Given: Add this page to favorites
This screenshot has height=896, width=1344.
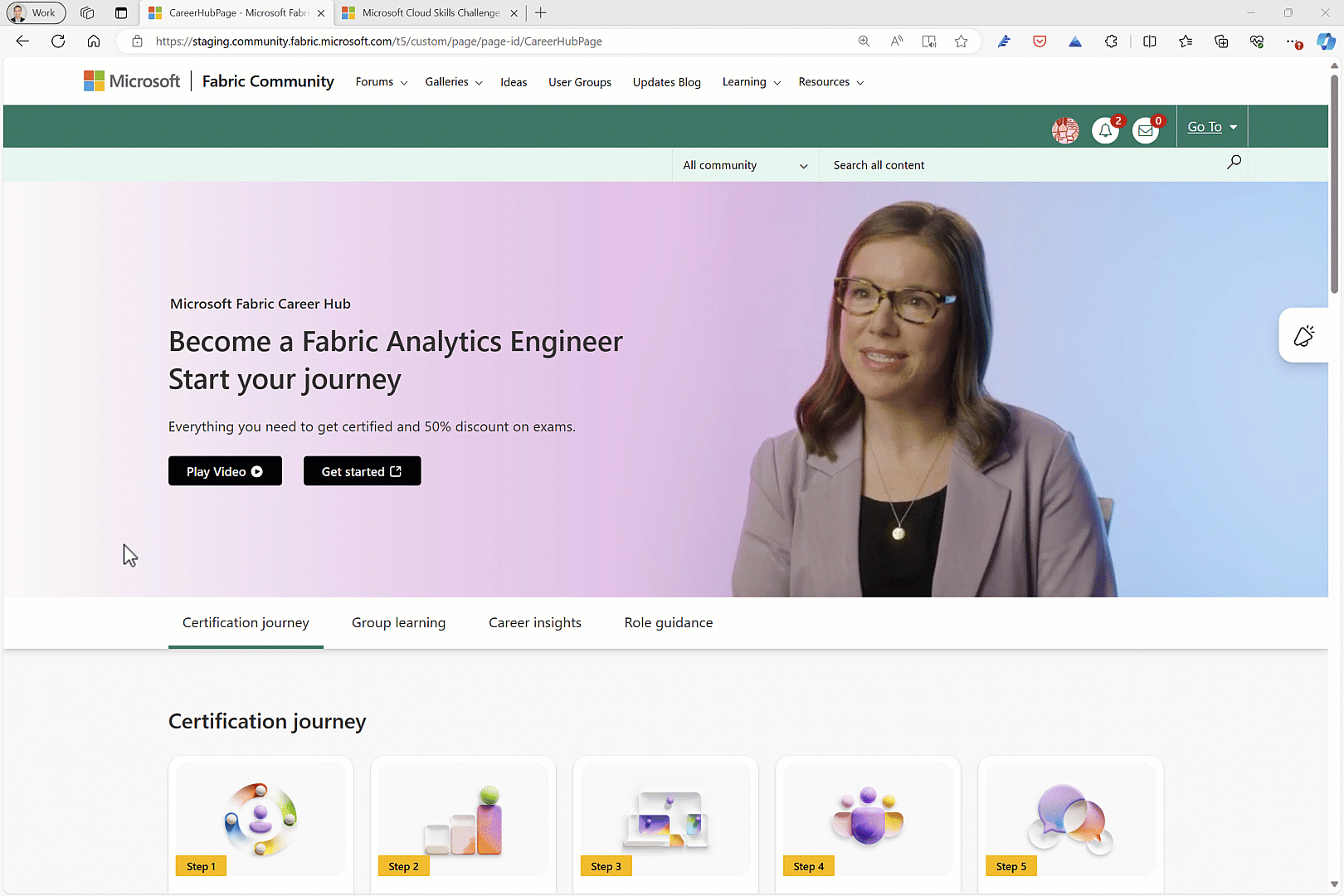Looking at the screenshot, I should point(961,41).
